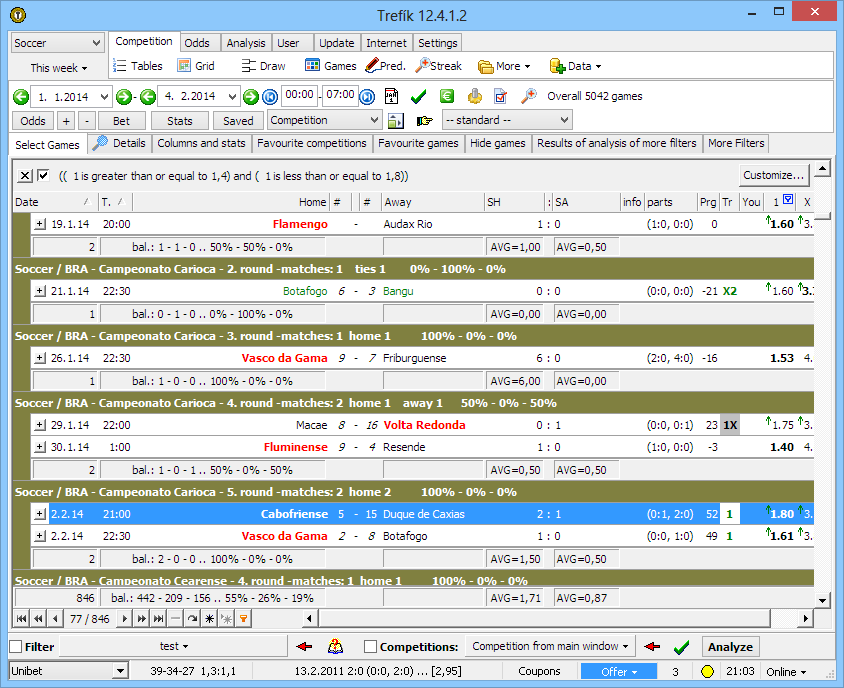Open the Details tab
This screenshot has width=844, height=688.
pyautogui.click(x=119, y=143)
